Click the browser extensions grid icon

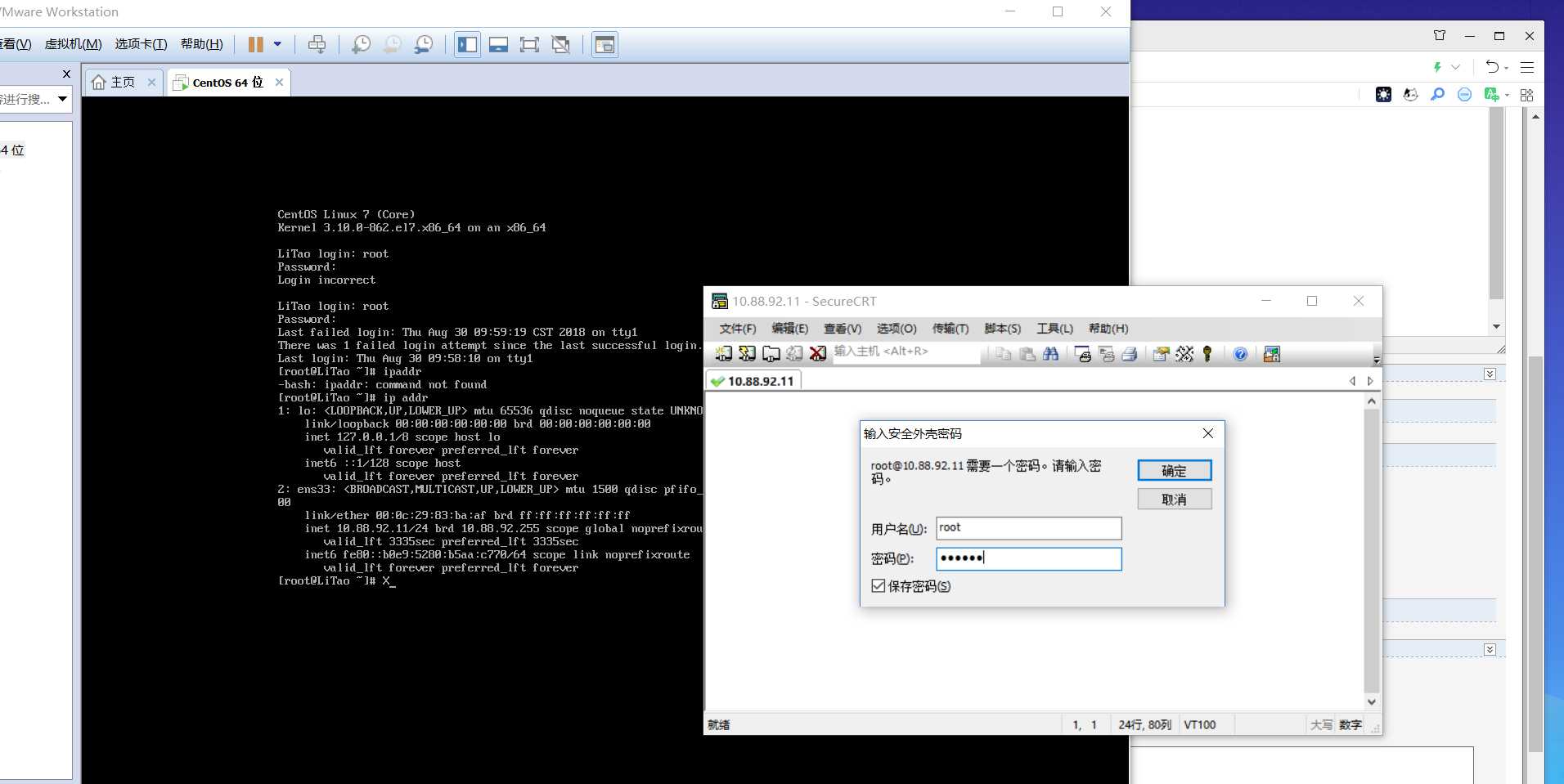(1527, 95)
